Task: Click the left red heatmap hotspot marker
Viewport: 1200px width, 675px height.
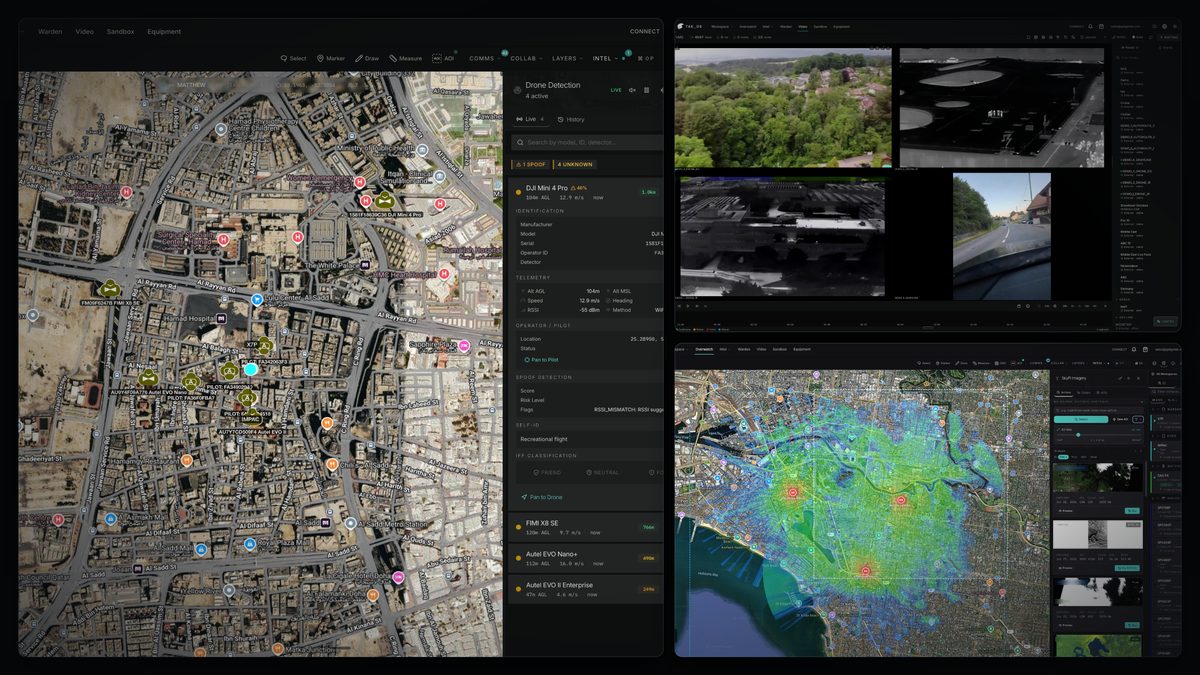Action: pos(793,492)
